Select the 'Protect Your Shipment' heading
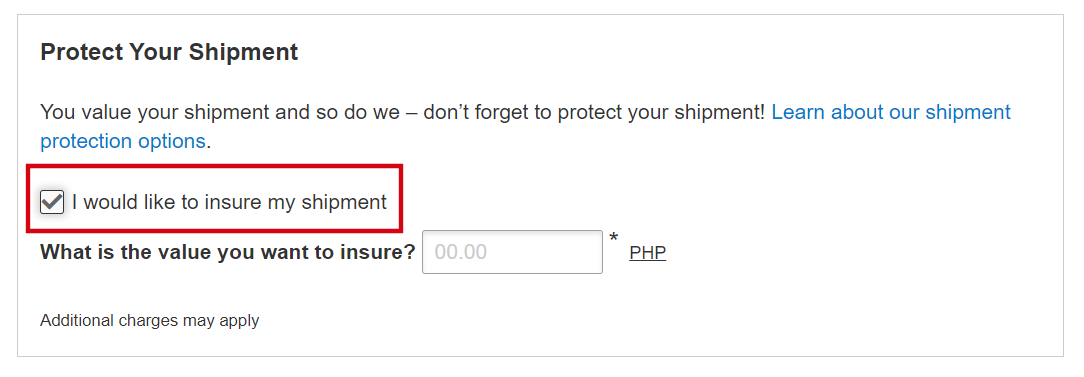Image resolution: width=1084 pixels, height=377 pixels. pyautogui.click(x=169, y=52)
